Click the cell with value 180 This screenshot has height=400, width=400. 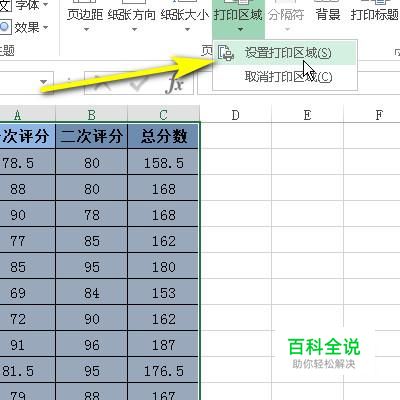163,267
